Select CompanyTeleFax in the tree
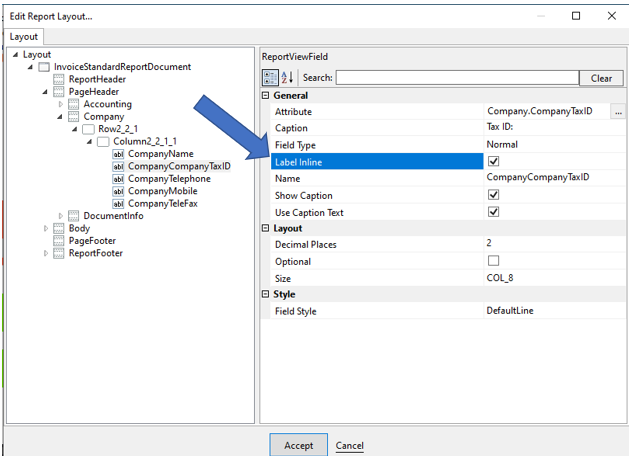Viewport: 631px width, 456px height. [163, 204]
